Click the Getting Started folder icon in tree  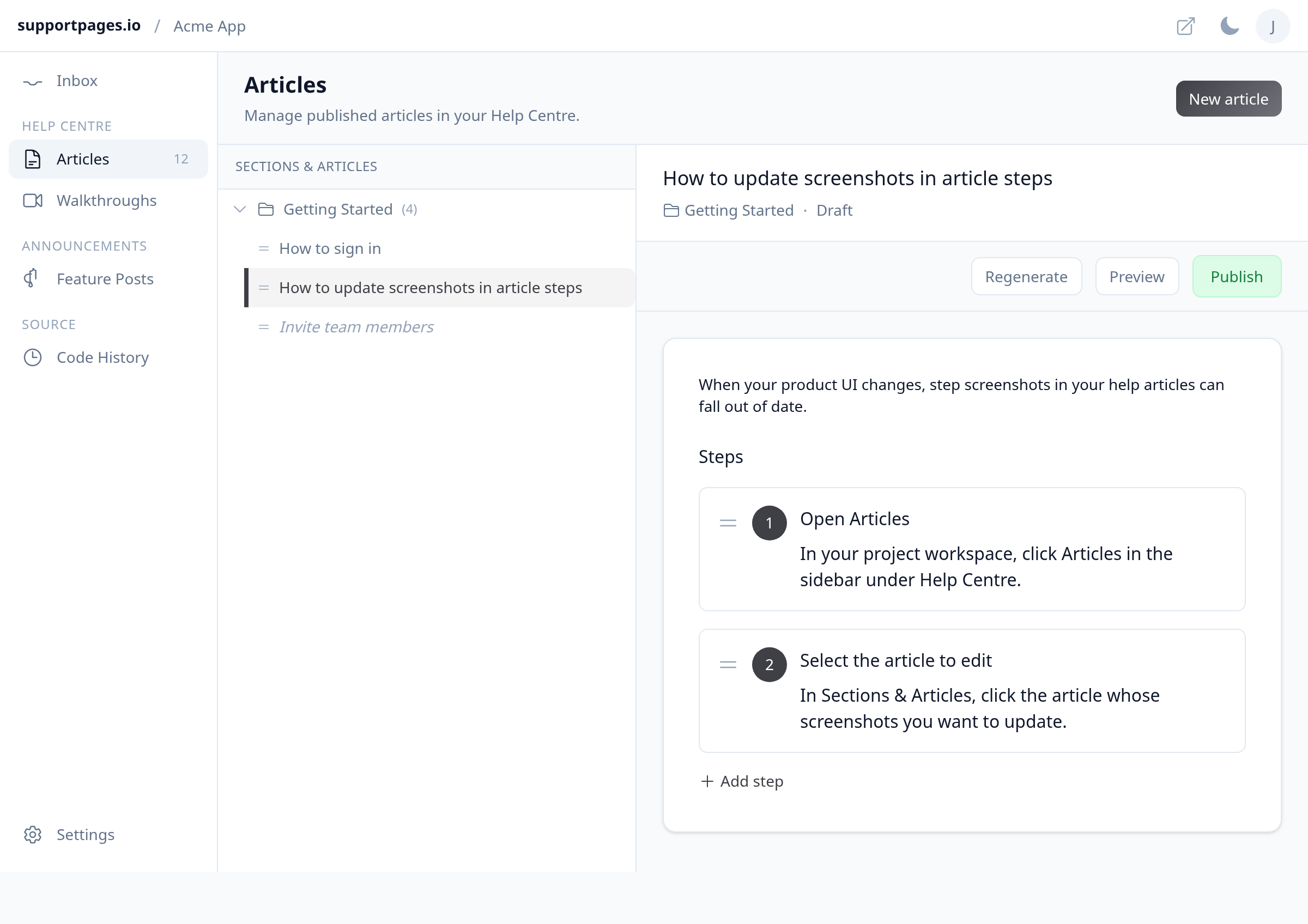click(266, 209)
